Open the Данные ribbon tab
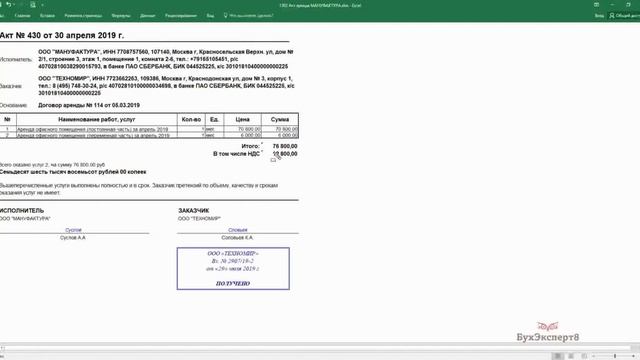Image resolution: width=640 pixels, height=360 pixels. tap(147, 16)
